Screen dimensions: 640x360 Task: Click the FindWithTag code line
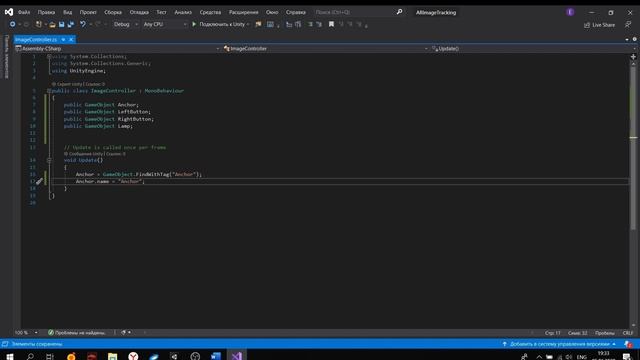[x=139, y=174]
